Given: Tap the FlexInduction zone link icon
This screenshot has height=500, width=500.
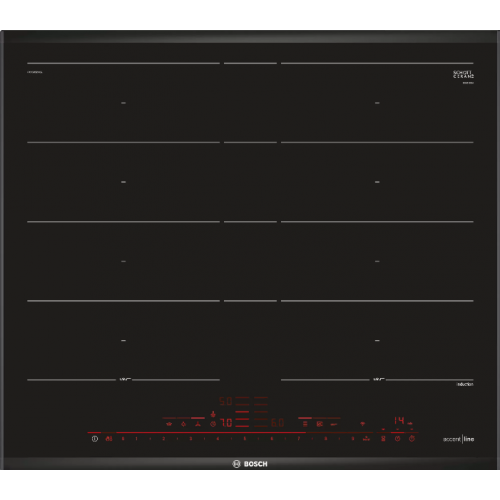Looking at the screenshot, I should point(305,424).
